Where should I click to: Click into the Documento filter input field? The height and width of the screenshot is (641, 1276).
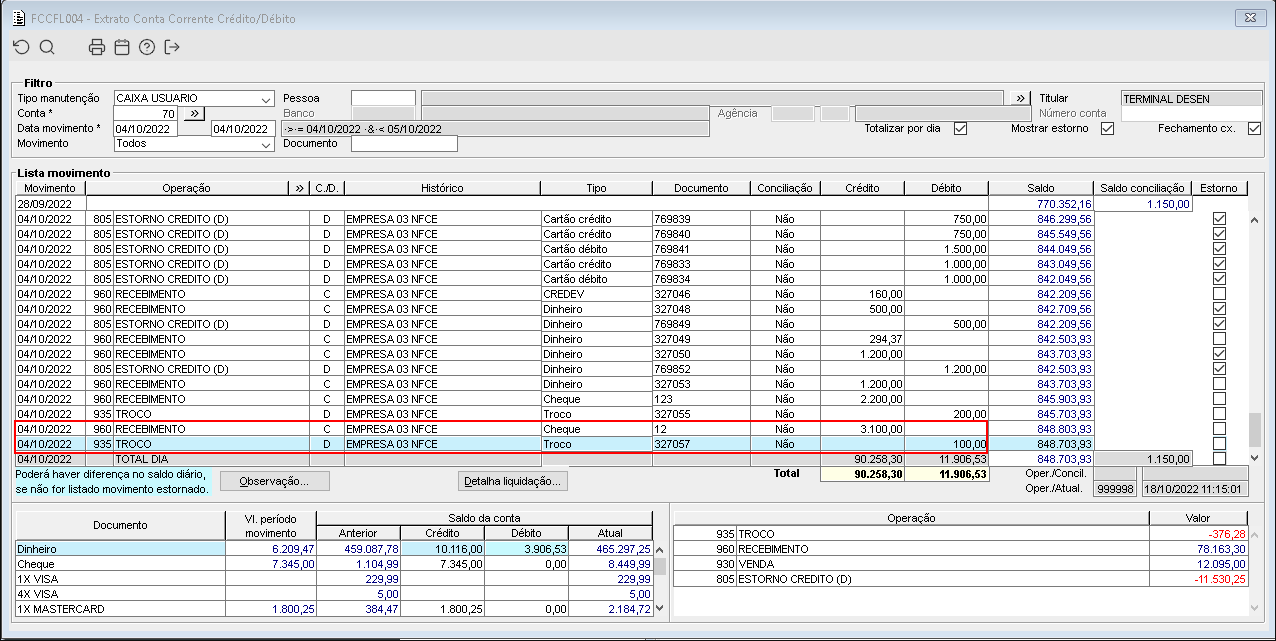pos(404,144)
